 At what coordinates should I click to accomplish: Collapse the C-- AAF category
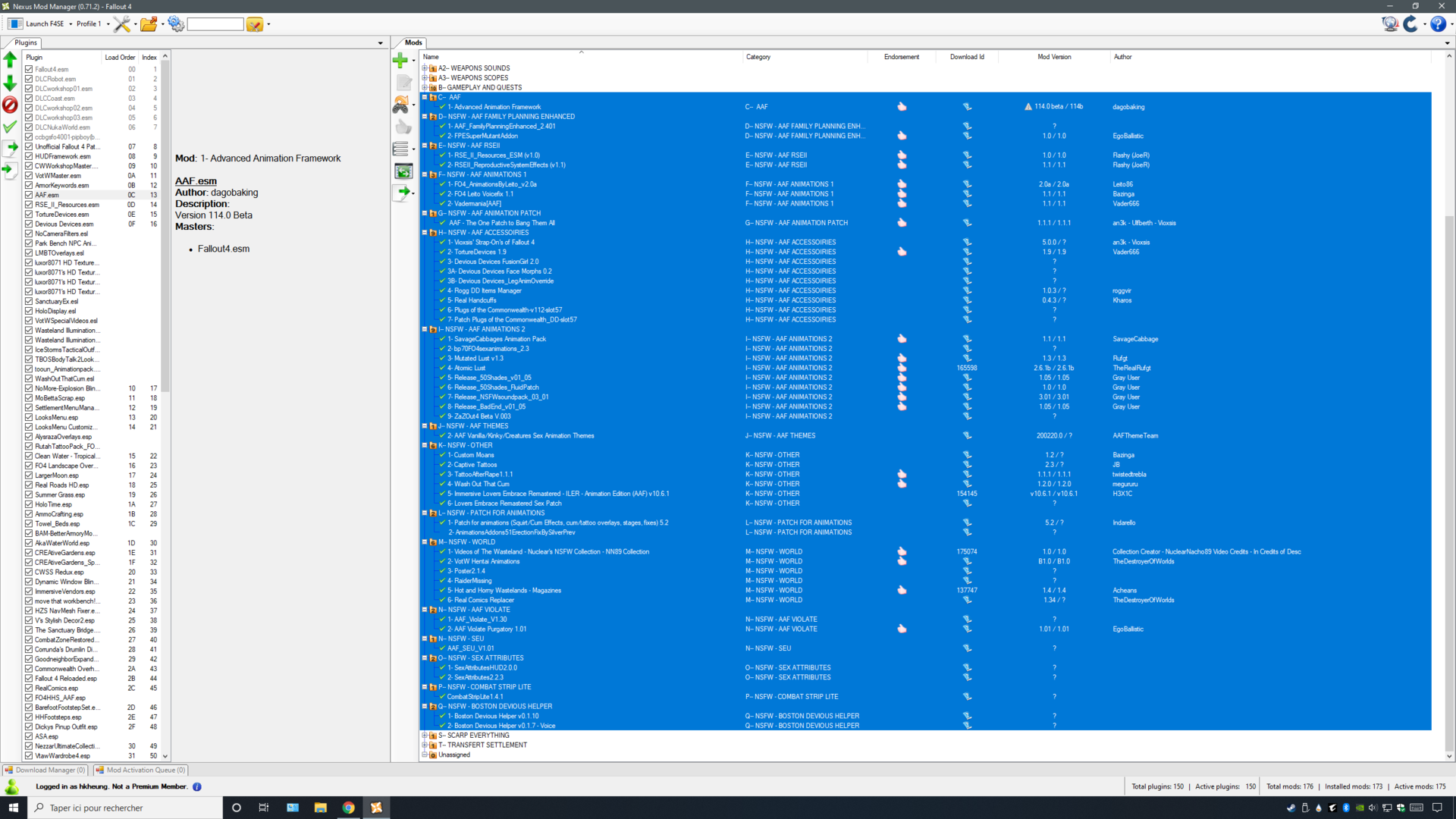click(425, 97)
